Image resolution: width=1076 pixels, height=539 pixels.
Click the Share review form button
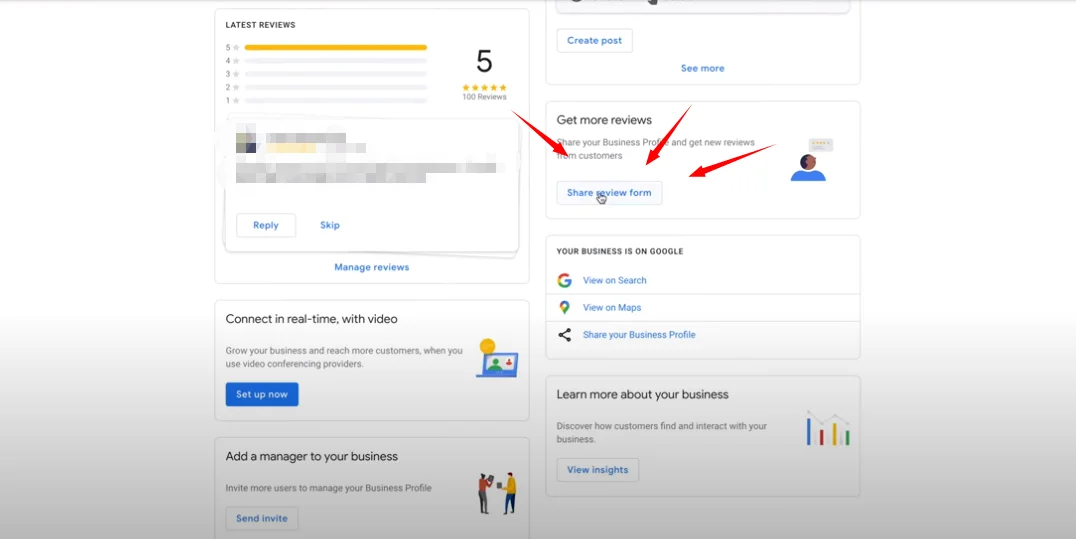point(609,193)
